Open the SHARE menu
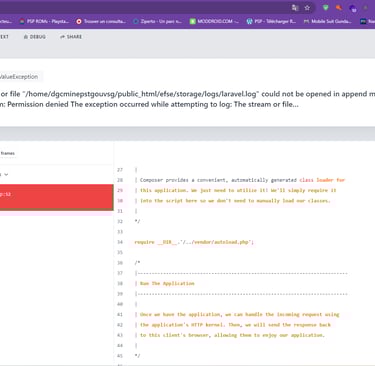 [71, 37]
